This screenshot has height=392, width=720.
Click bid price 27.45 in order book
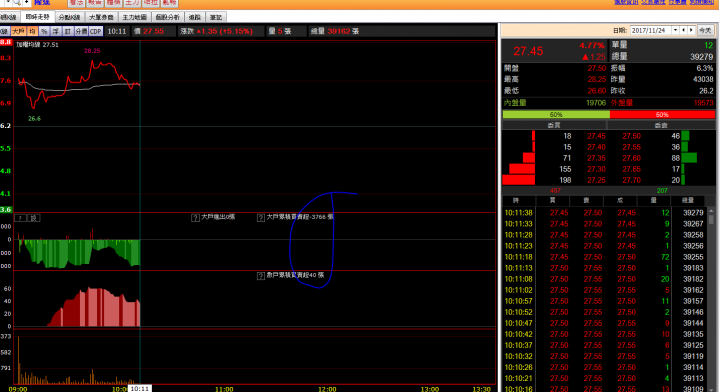[596, 136]
